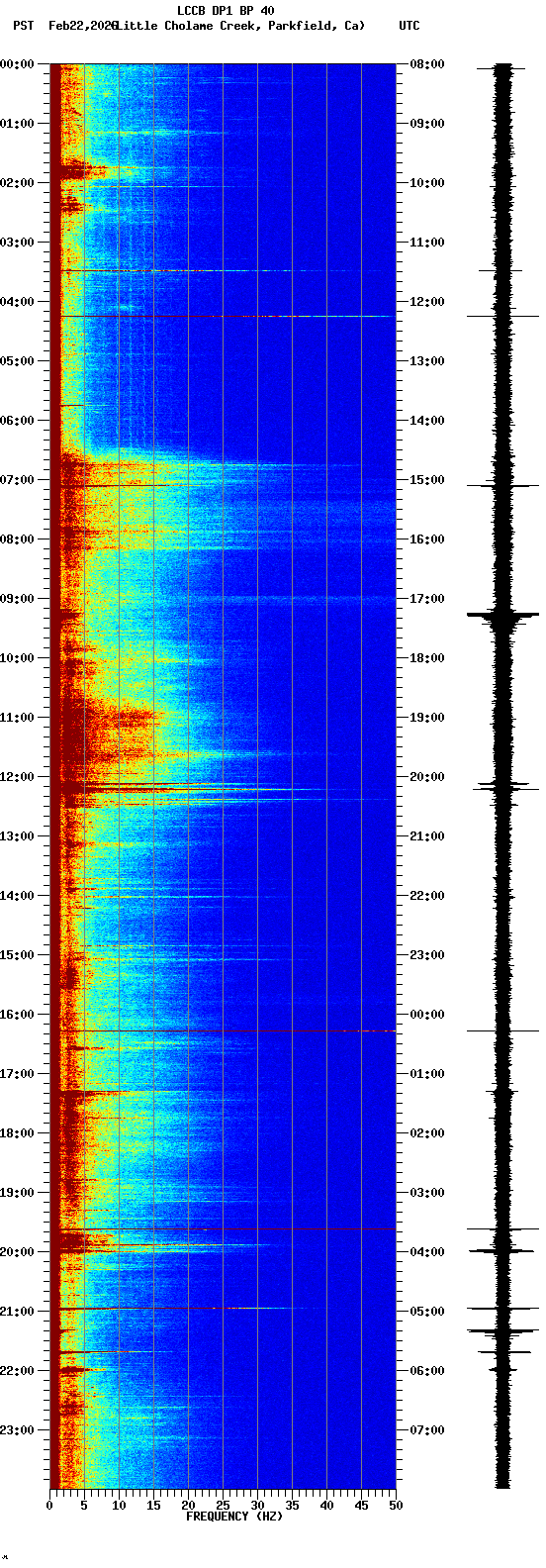Click the 11:00 PST time label

17,718
